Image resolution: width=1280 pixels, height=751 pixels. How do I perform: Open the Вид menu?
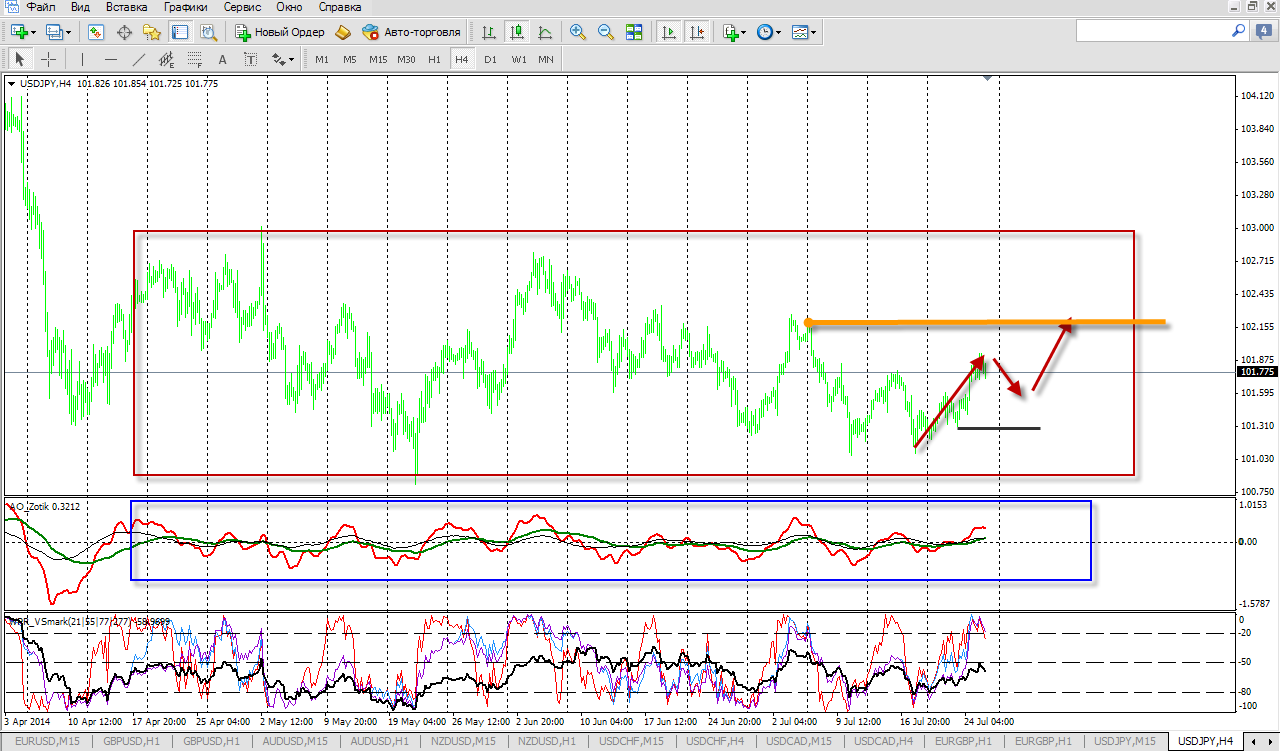(x=80, y=7)
